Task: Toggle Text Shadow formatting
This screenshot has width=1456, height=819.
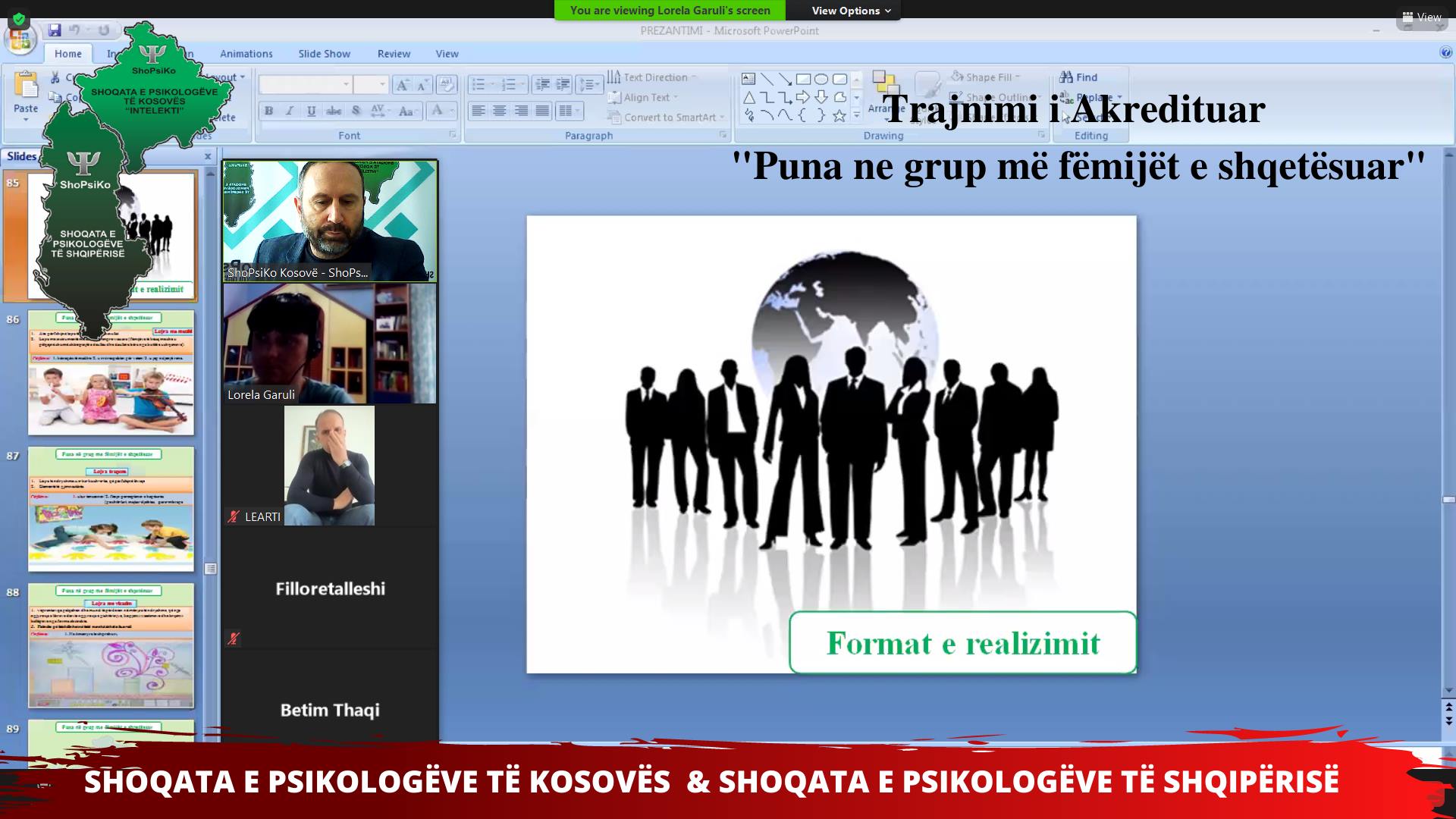Action: (x=356, y=111)
